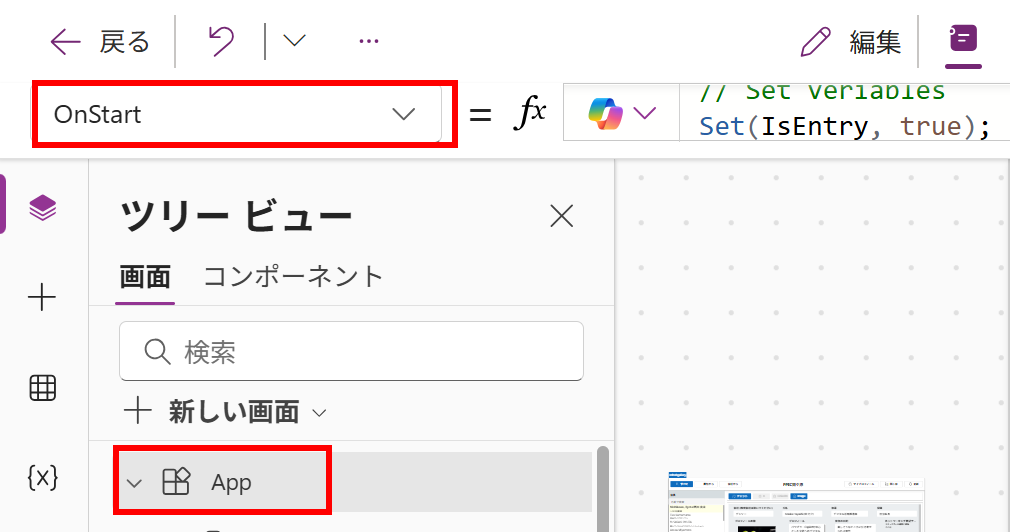1010x532 pixels.
Task: Switch to the コンポーネント tab
Action: tap(293, 276)
